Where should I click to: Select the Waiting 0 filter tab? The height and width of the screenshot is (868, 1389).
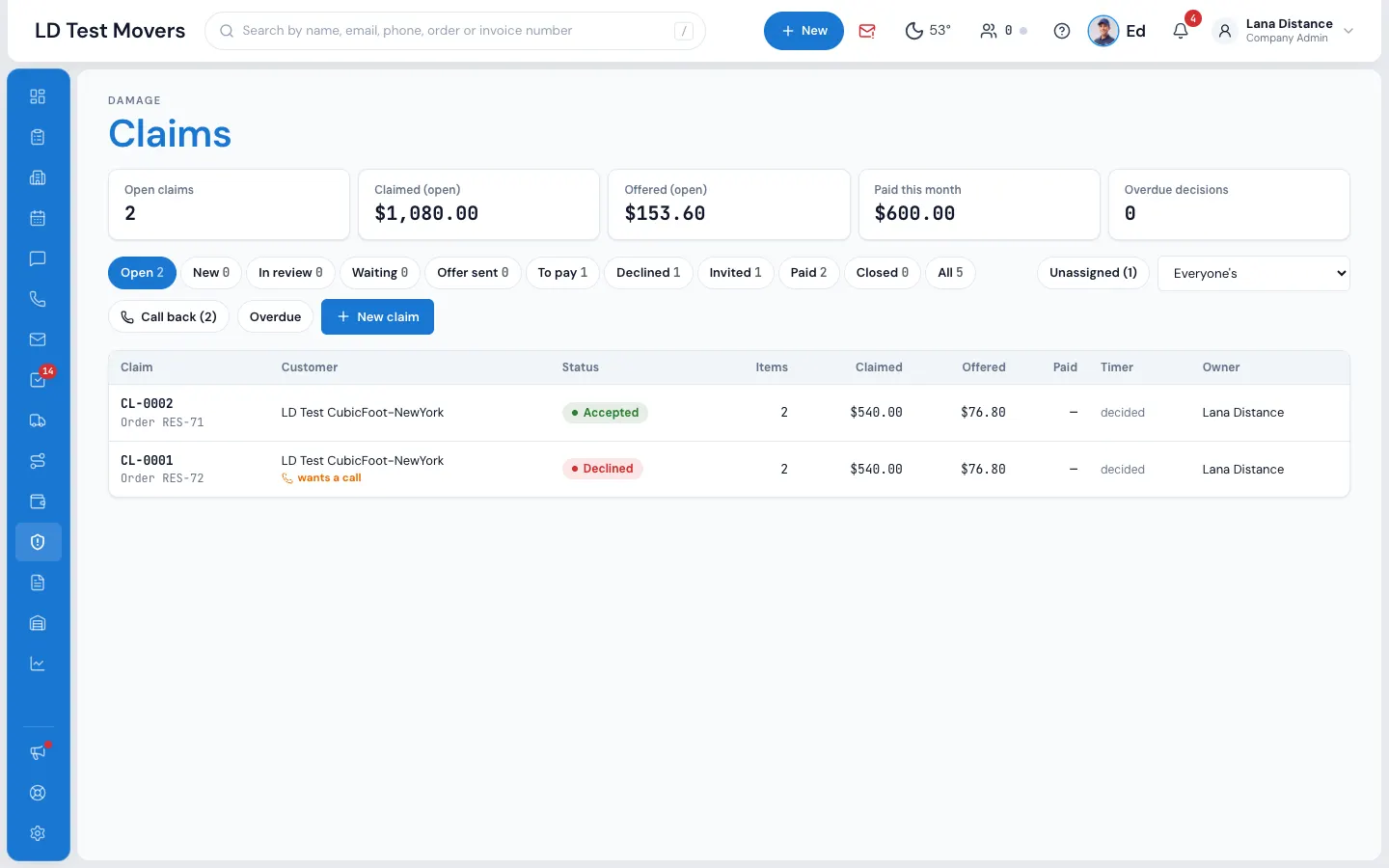coord(380,273)
